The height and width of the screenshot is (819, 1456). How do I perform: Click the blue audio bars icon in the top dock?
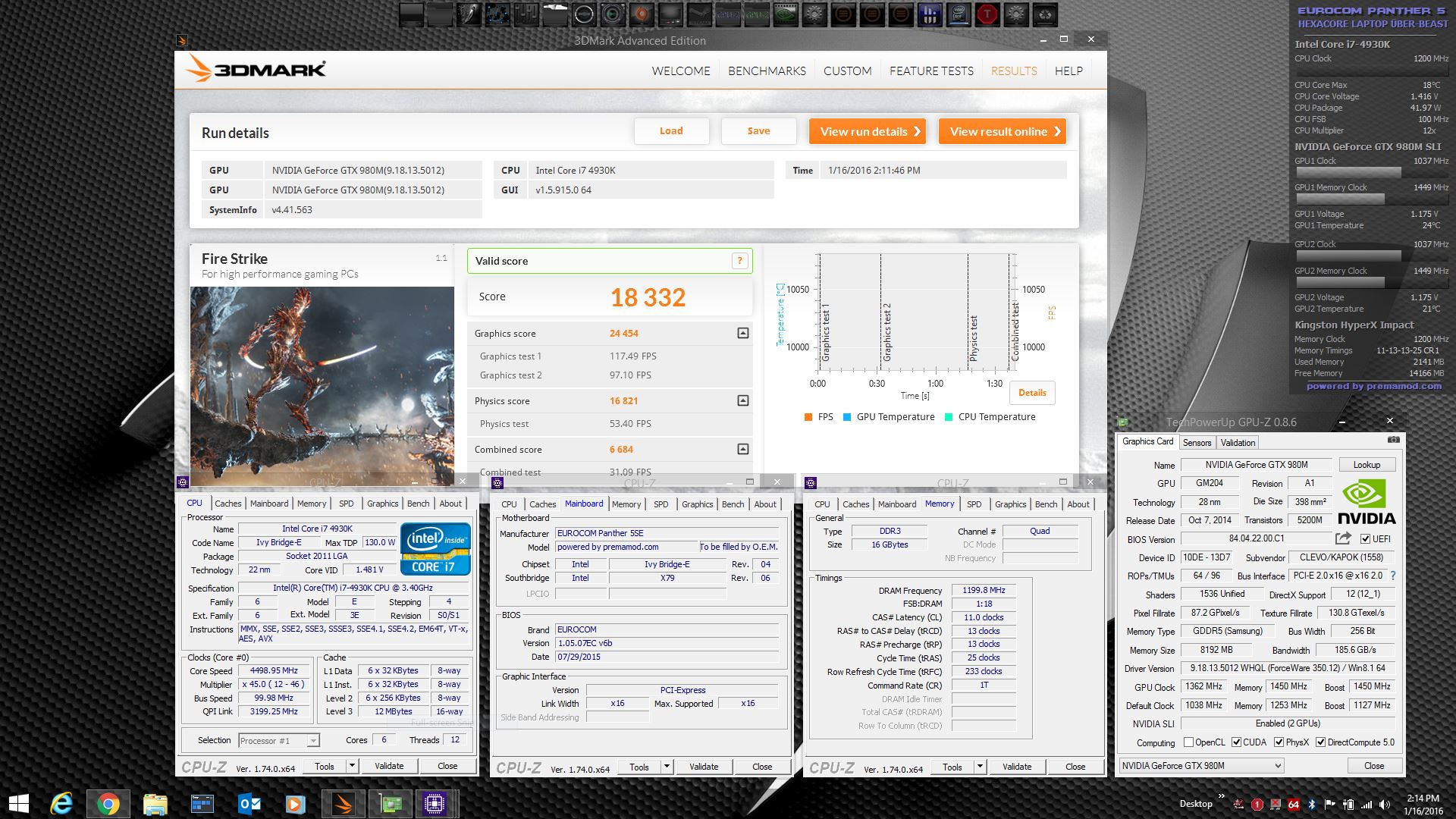[x=930, y=14]
